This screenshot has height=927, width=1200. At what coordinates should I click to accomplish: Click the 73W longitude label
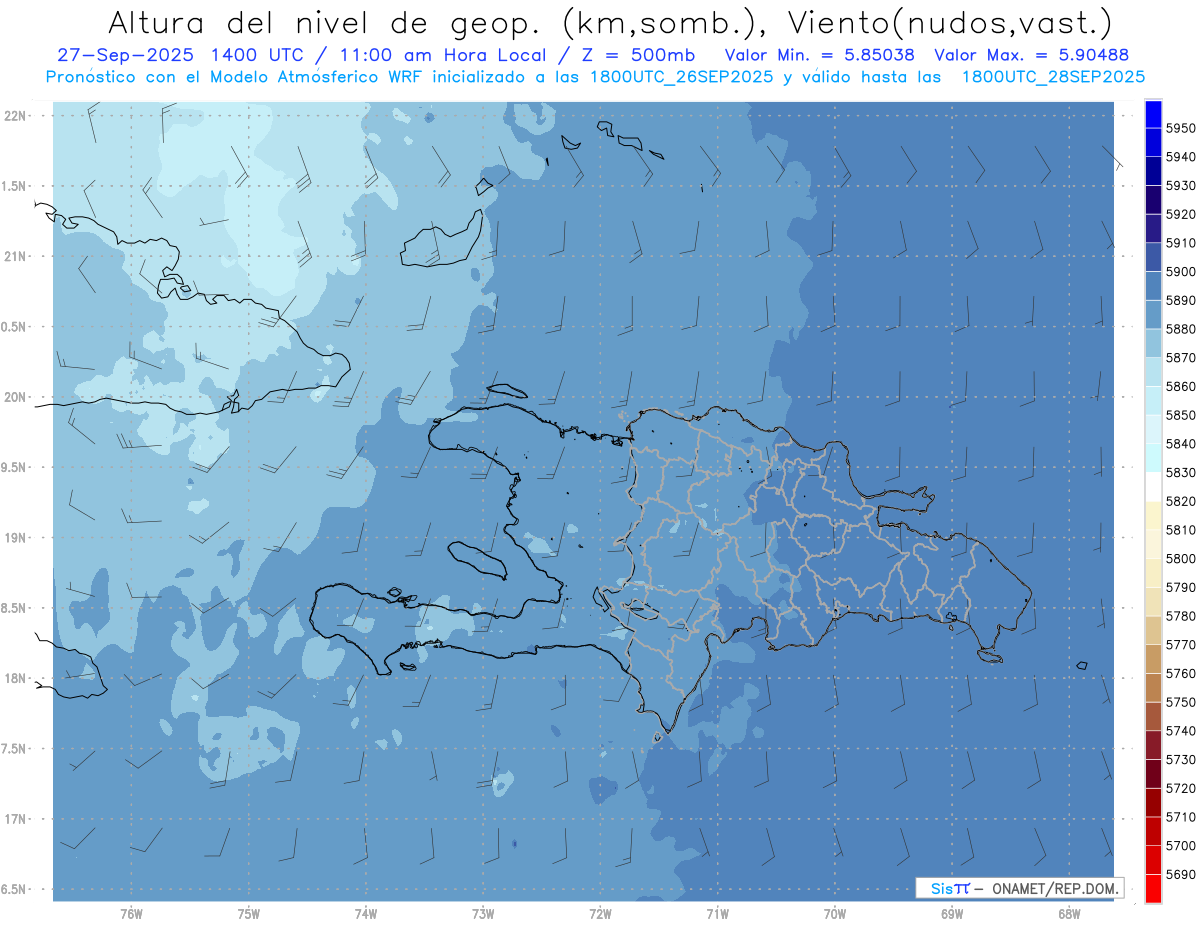point(483,914)
